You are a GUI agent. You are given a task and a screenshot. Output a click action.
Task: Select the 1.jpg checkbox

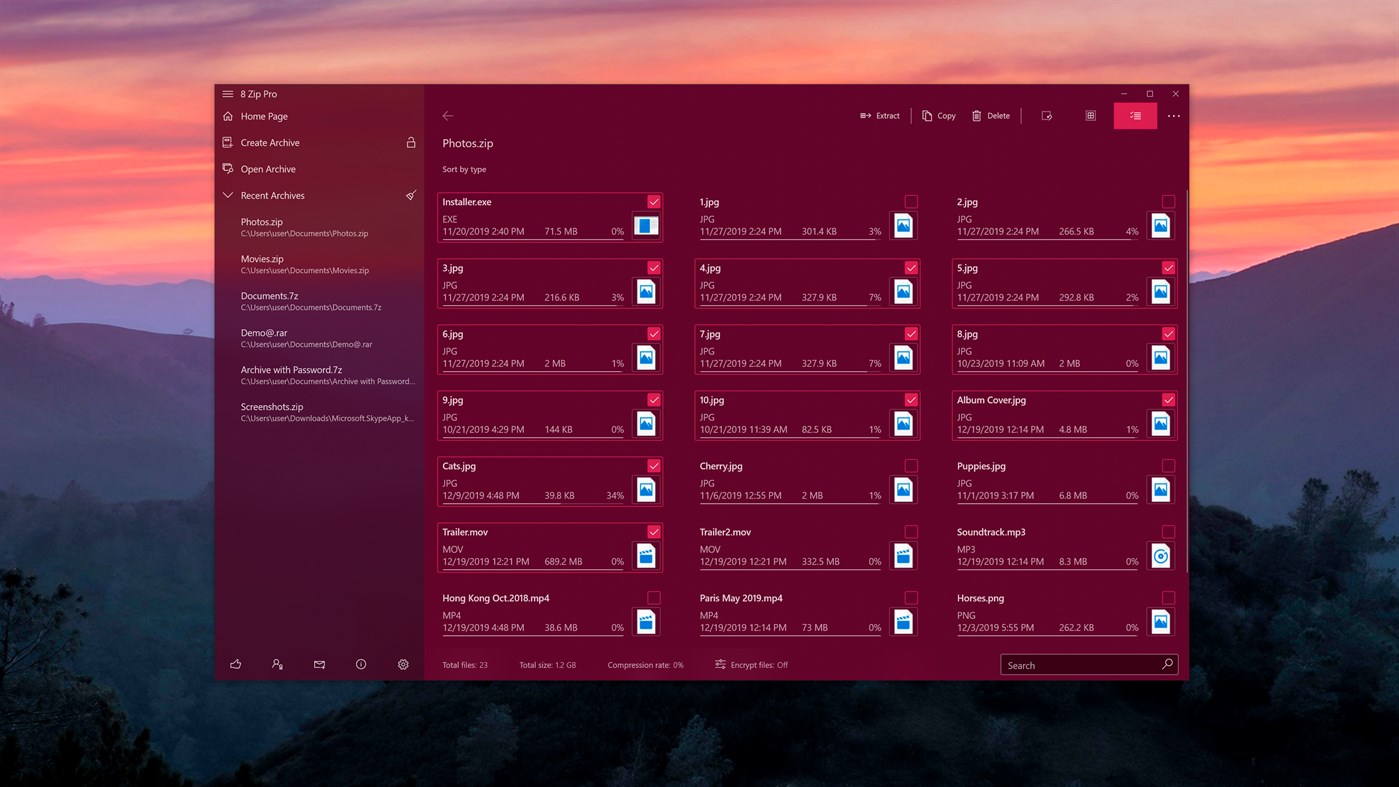(x=910, y=201)
